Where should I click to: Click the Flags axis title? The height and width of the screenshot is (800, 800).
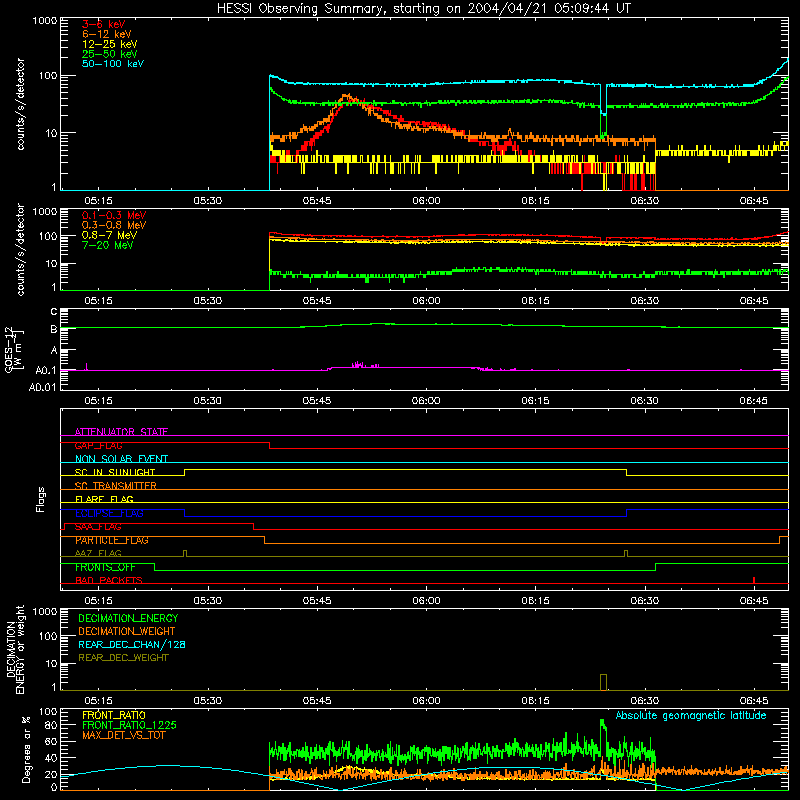tap(41, 499)
